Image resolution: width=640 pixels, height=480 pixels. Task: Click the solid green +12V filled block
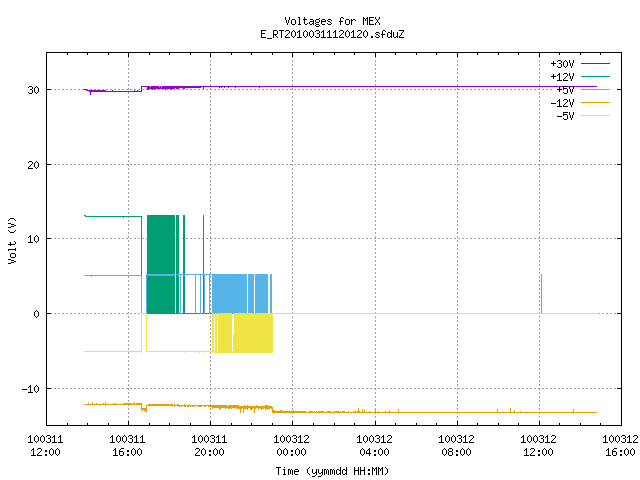point(161,264)
